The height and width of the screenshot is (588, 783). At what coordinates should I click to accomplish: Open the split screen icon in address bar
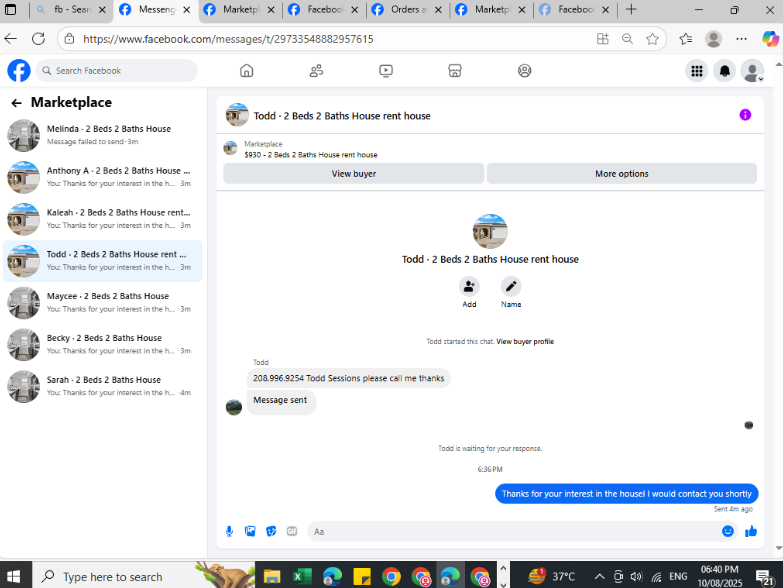(603, 39)
